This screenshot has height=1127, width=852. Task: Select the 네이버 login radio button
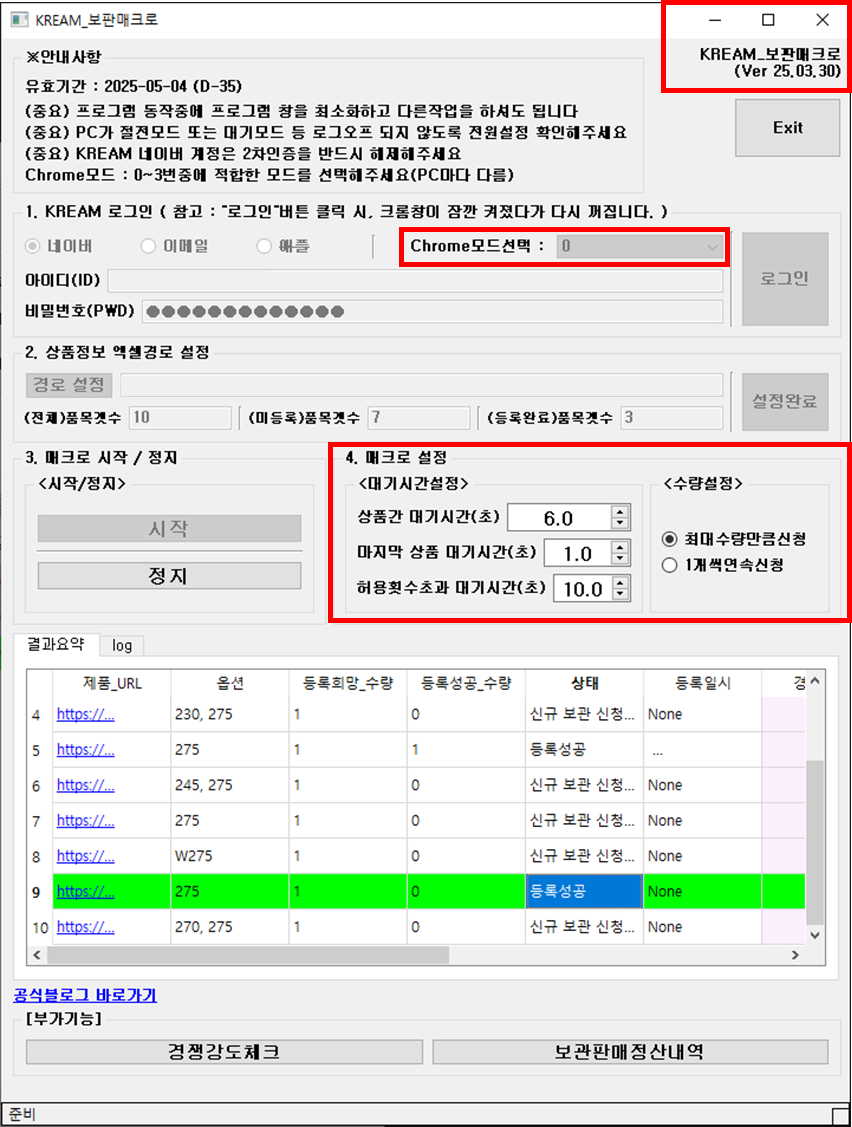32,247
